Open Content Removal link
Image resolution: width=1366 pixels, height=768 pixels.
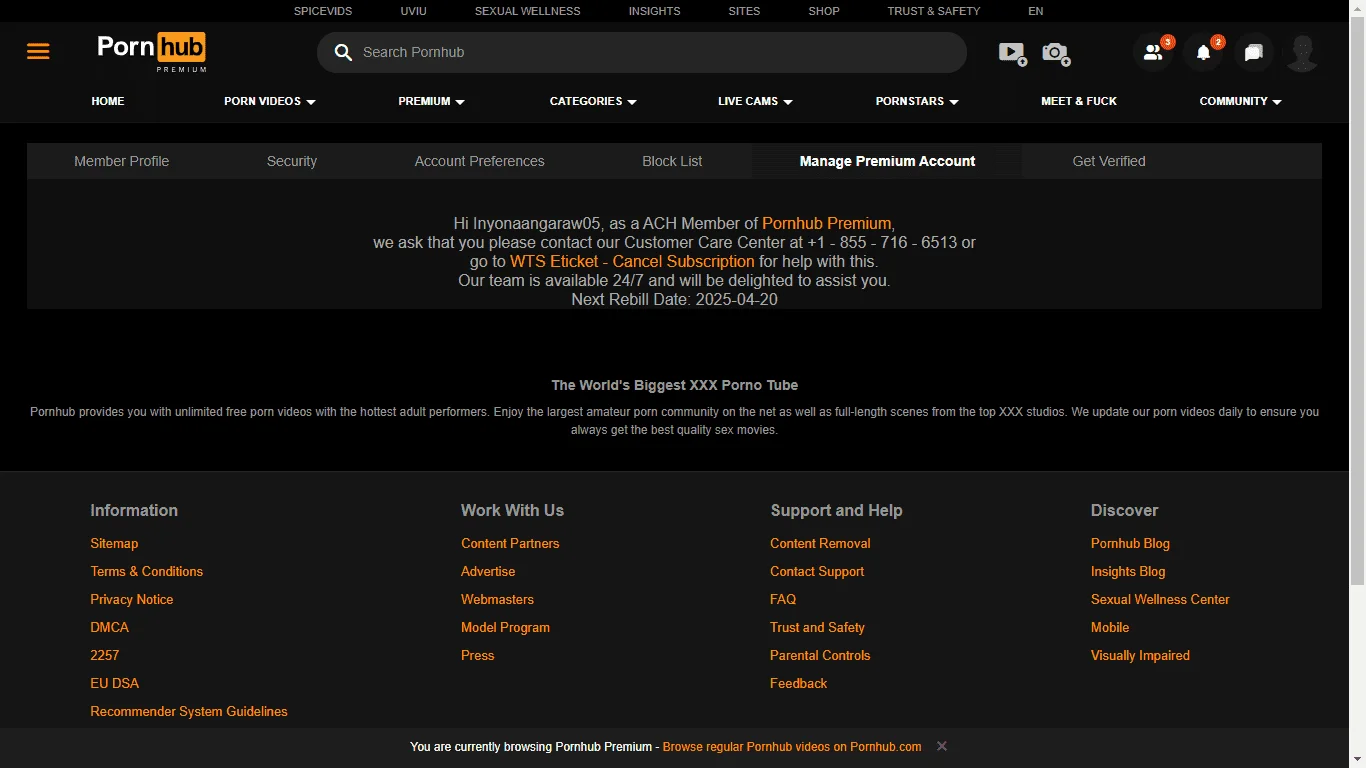[x=820, y=543]
